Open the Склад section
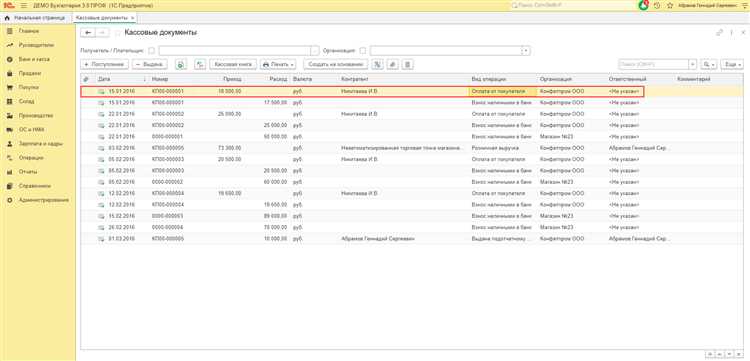Image resolution: width=750 pixels, height=361 pixels. 27,101
